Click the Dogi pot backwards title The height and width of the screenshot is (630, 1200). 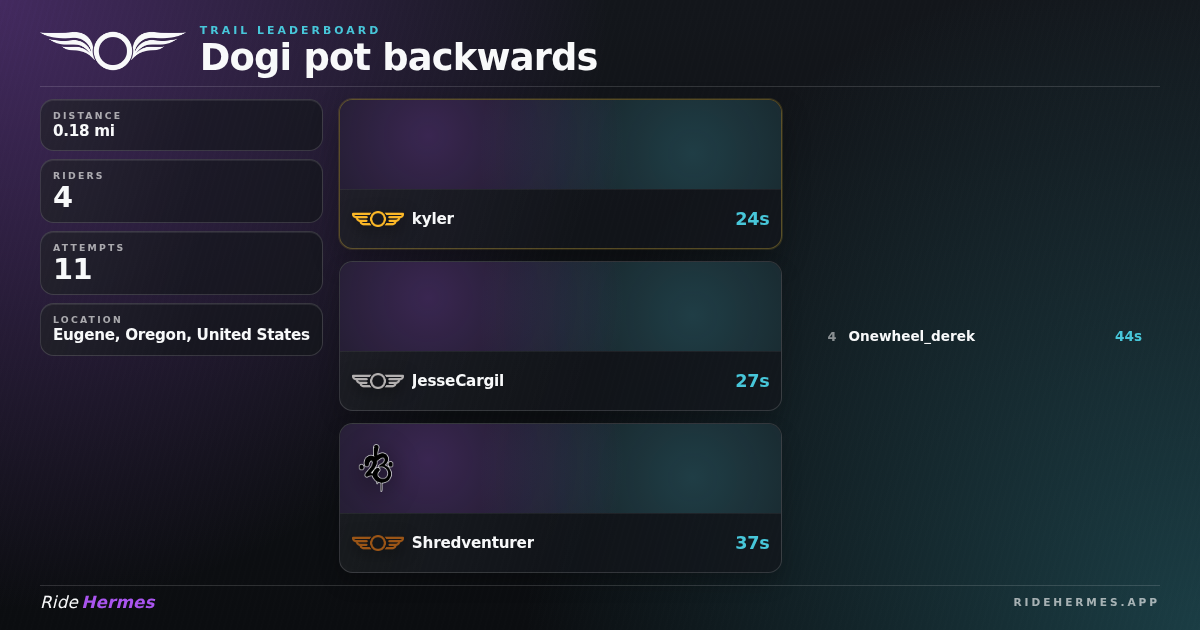pyautogui.click(x=399, y=58)
